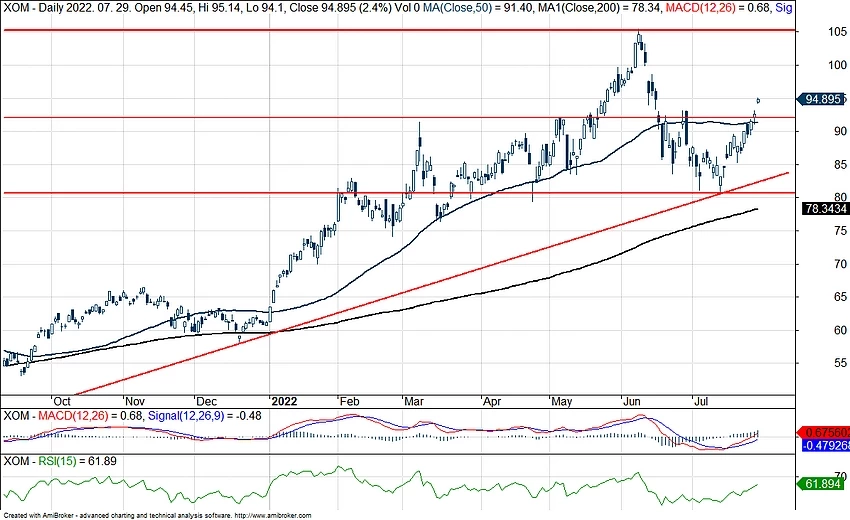
Task: Click the 'XOM - RSI(15) = 61.89' pane label
Action: click(60, 461)
